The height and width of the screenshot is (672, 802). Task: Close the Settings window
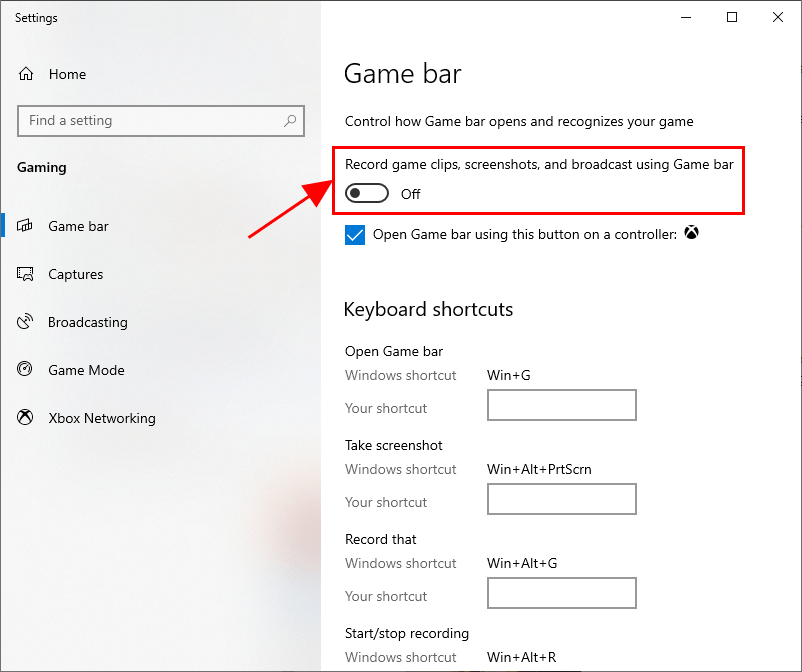tap(777, 17)
